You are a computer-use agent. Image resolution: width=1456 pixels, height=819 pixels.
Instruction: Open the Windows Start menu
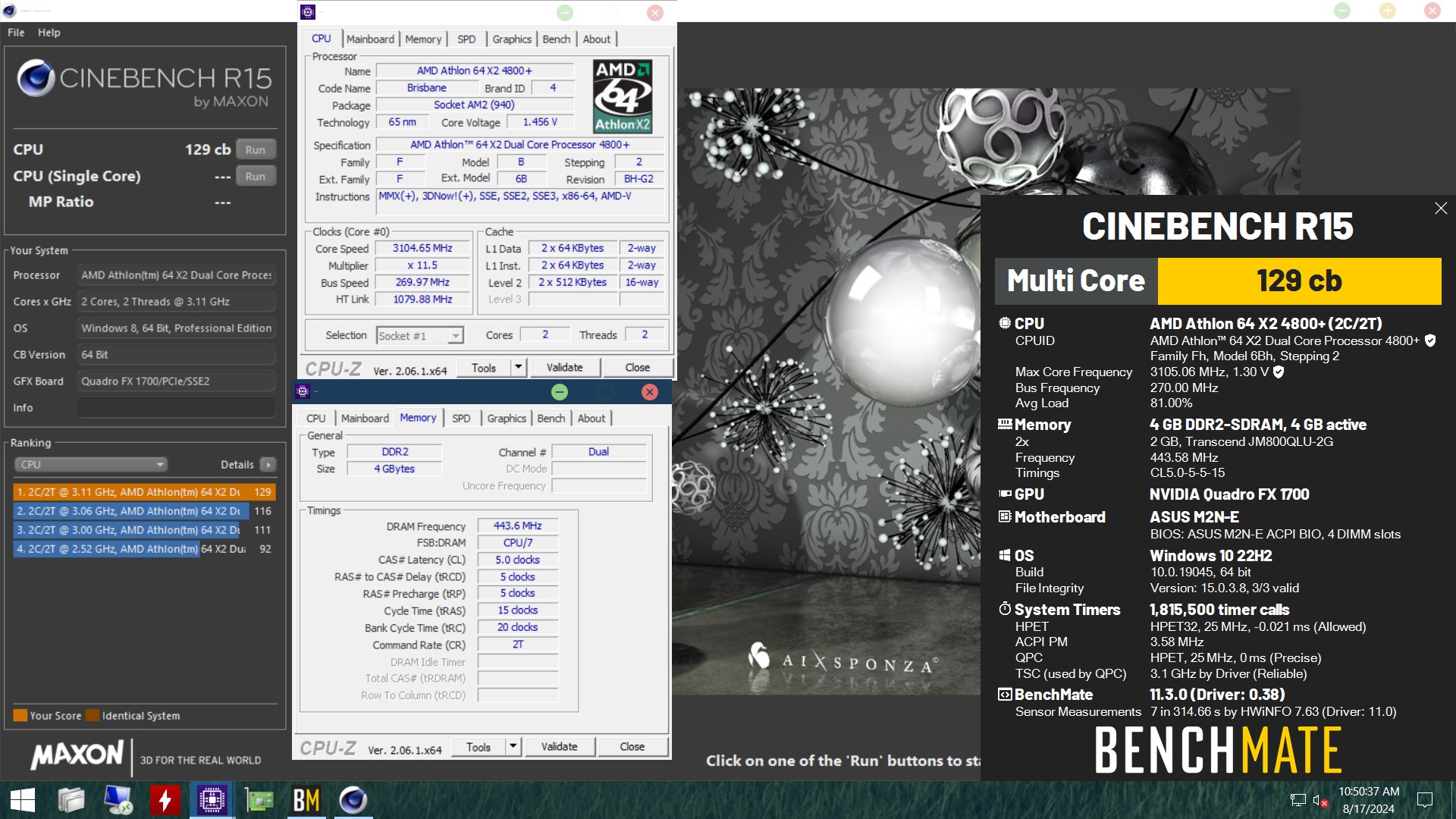pos(22,800)
